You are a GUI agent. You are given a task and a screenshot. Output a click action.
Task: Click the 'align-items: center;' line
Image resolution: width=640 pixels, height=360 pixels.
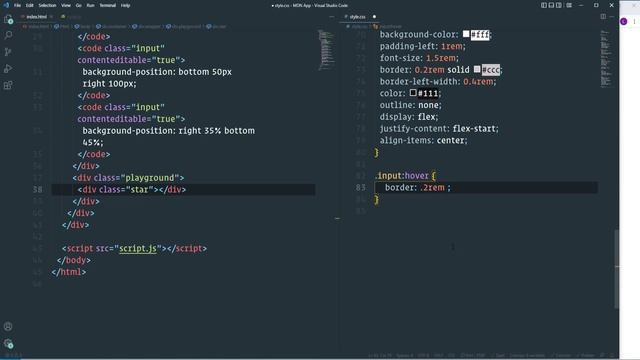point(424,141)
